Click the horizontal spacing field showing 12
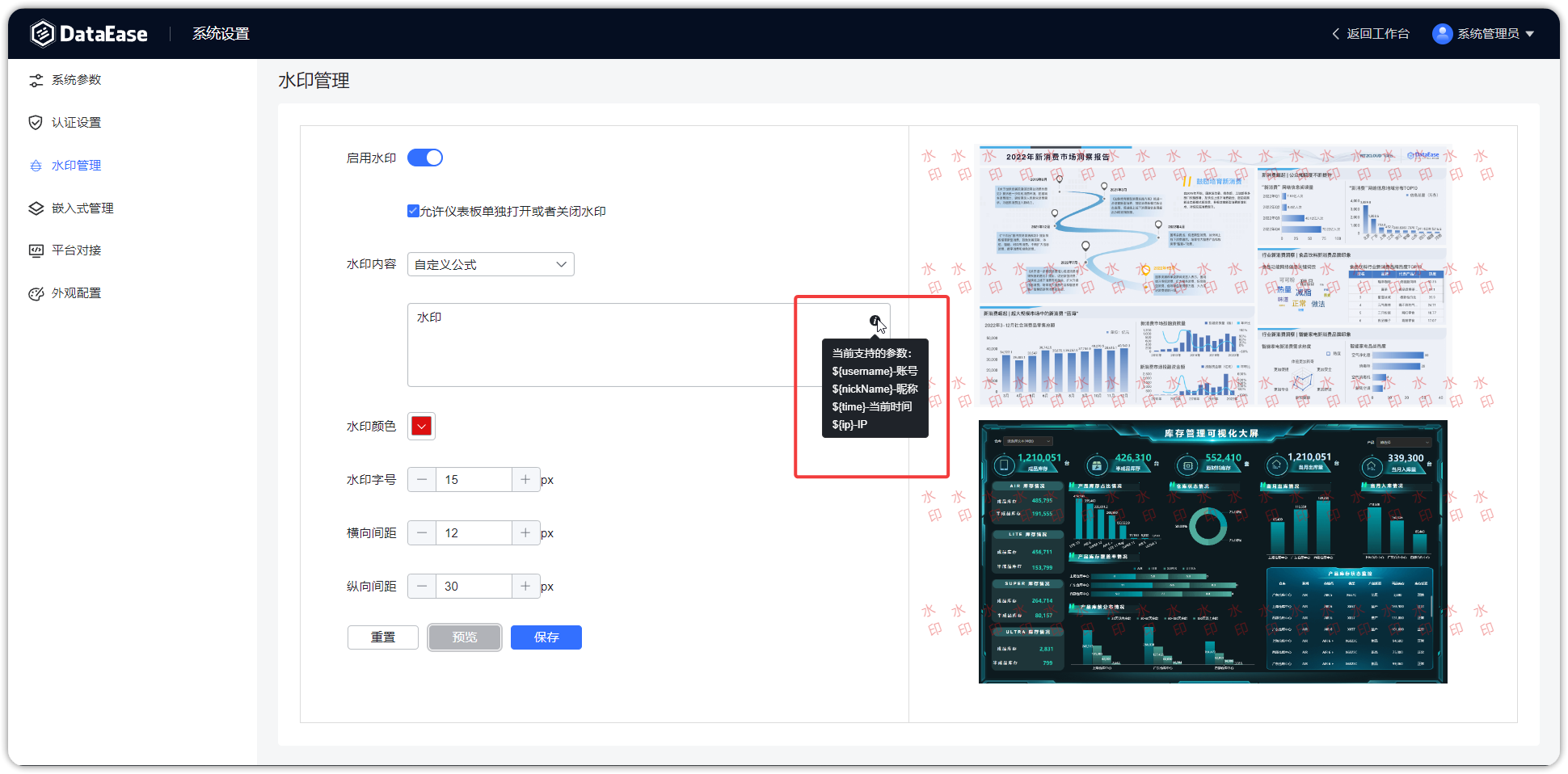This screenshot has width=1568, height=774. pos(474,533)
